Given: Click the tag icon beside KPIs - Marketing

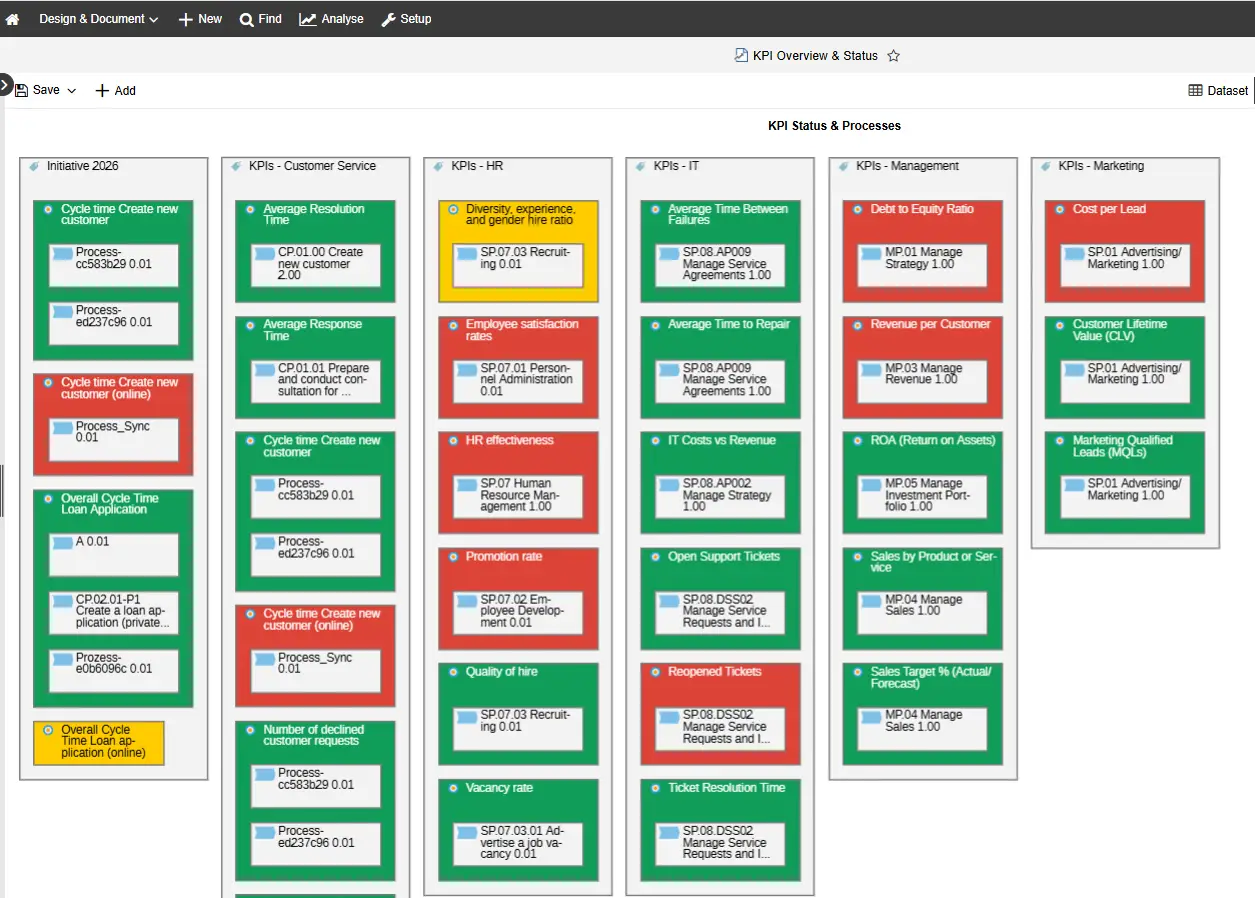Looking at the screenshot, I should [1046, 166].
